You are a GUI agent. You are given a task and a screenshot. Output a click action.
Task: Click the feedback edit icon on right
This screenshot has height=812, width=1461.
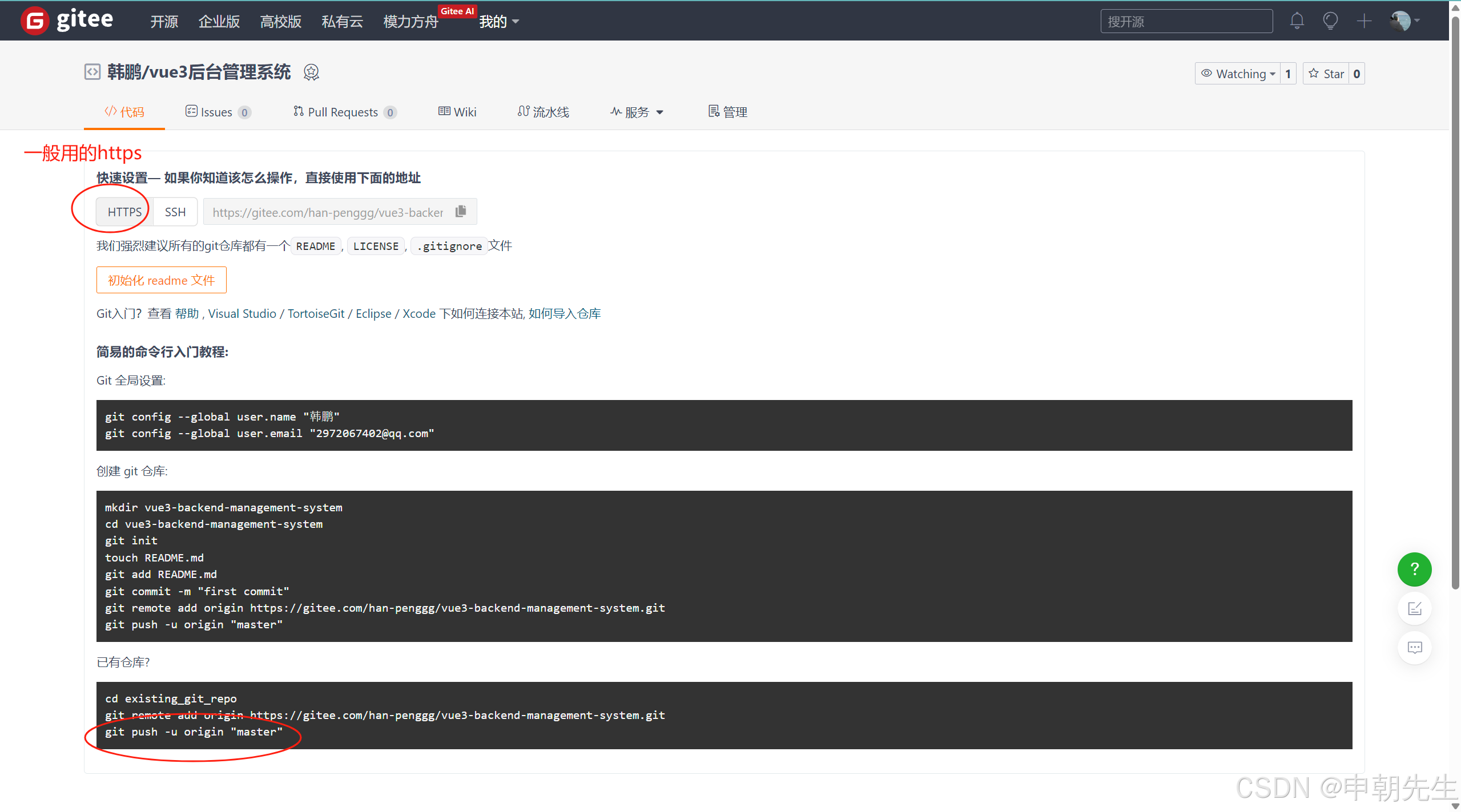click(1414, 608)
